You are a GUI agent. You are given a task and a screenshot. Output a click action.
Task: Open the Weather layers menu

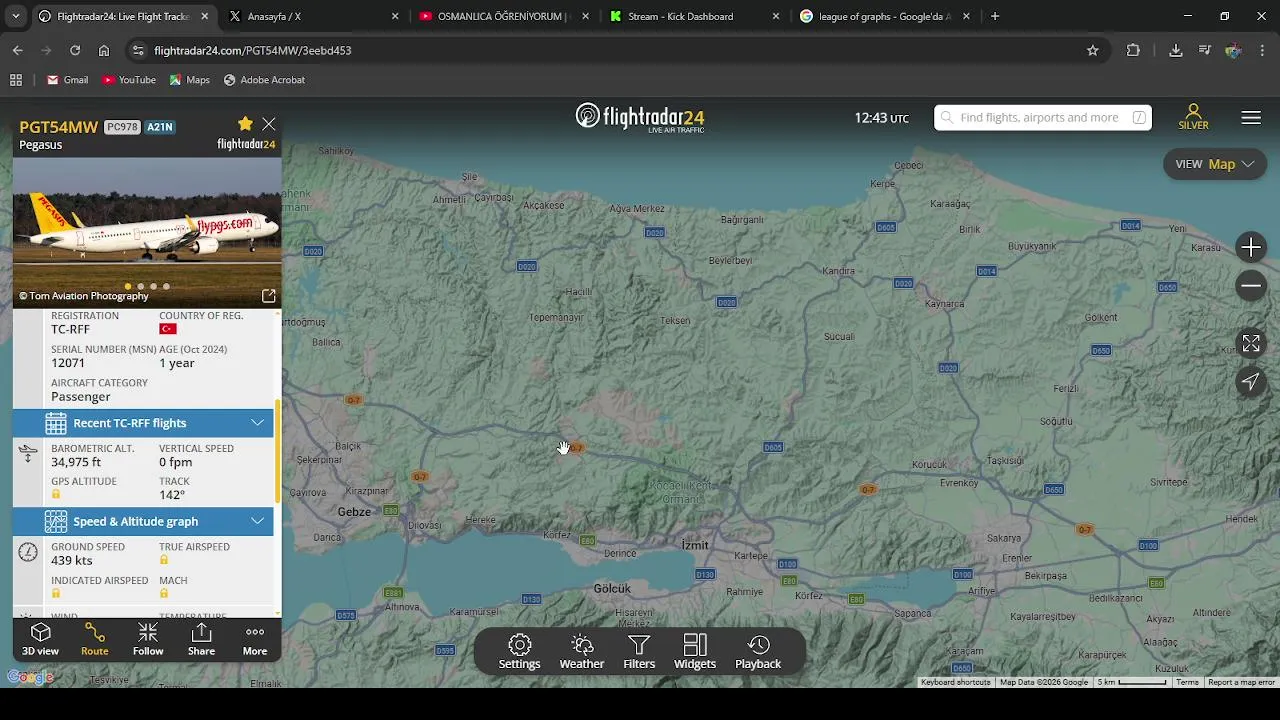coord(582,652)
